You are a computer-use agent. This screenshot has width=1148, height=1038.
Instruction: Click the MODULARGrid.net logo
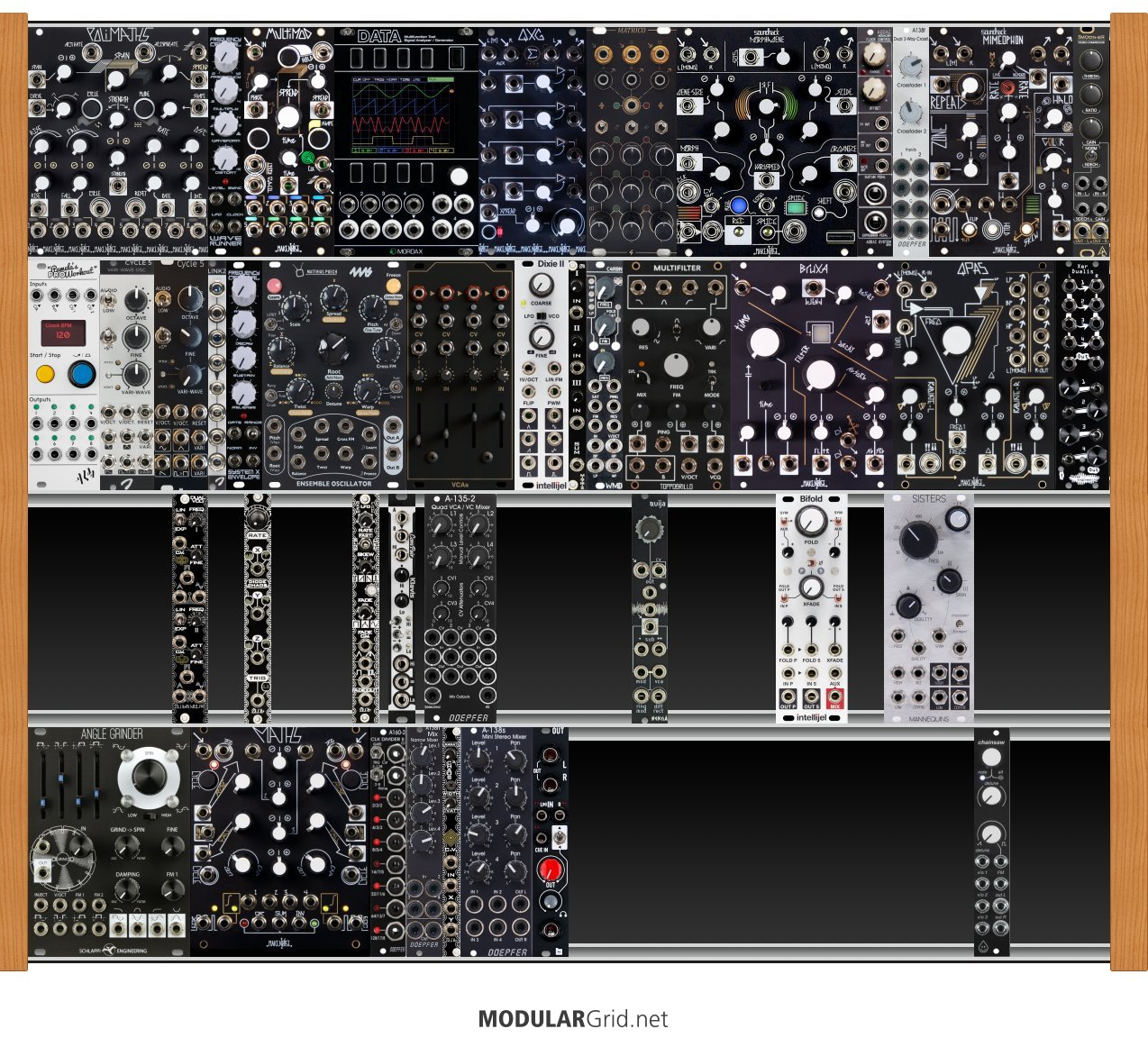pos(573,1019)
